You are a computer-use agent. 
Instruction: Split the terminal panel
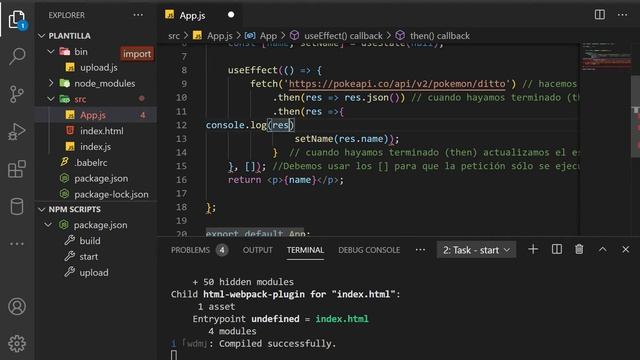click(557, 249)
